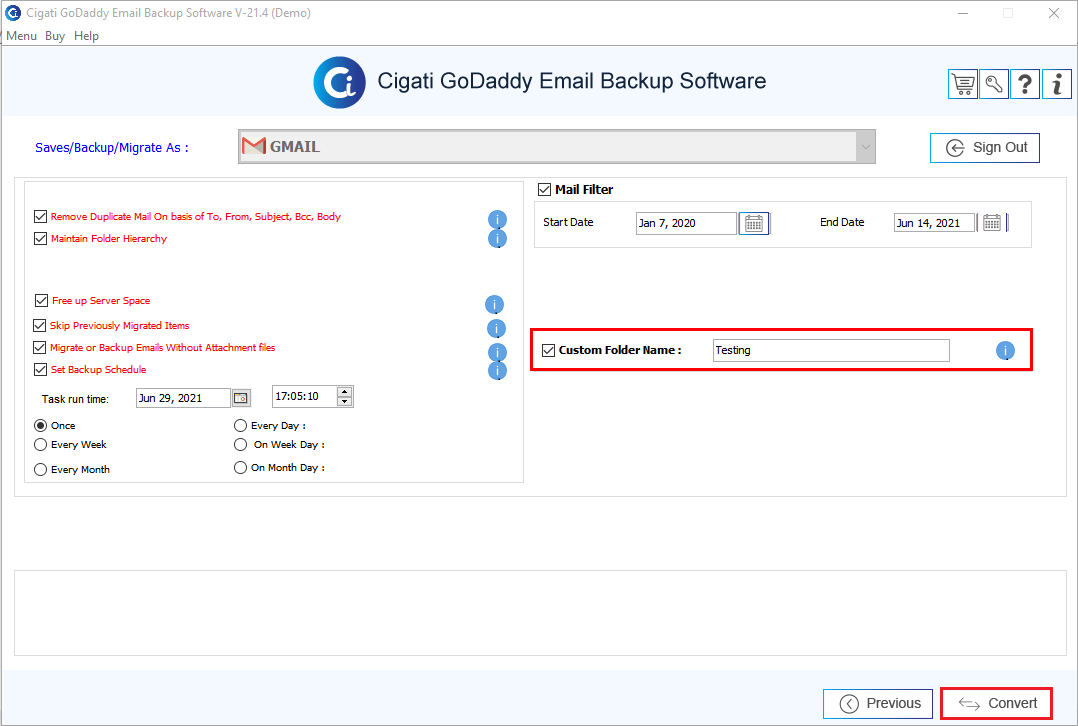The height and width of the screenshot is (726, 1078).
Task: Click the Task run time date field
Action: click(x=184, y=398)
